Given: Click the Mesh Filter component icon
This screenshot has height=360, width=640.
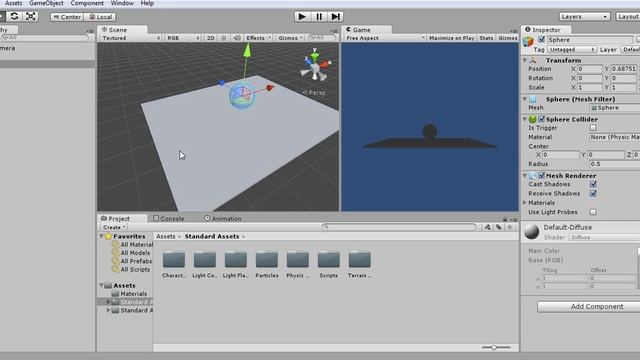Looking at the screenshot, I should pos(533,99).
